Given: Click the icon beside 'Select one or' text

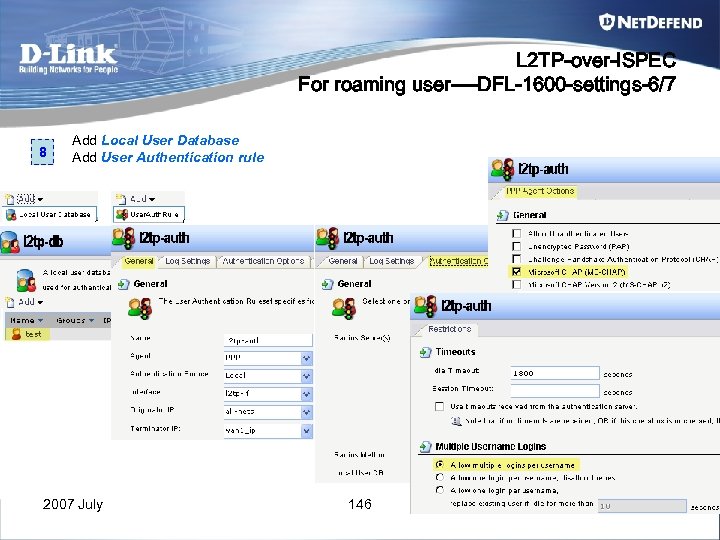Looking at the screenshot, I should tap(344, 309).
